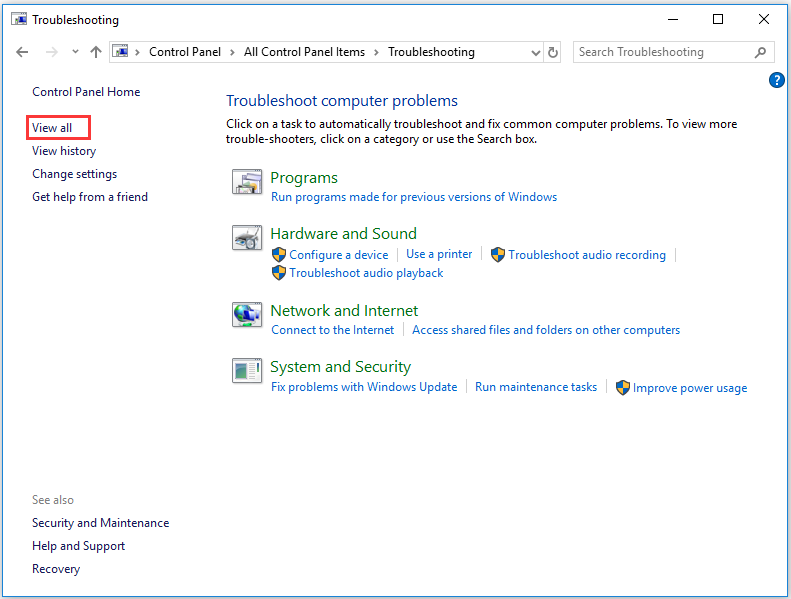
Task: Open Control Panel Home link
Action: pyautogui.click(x=86, y=92)
